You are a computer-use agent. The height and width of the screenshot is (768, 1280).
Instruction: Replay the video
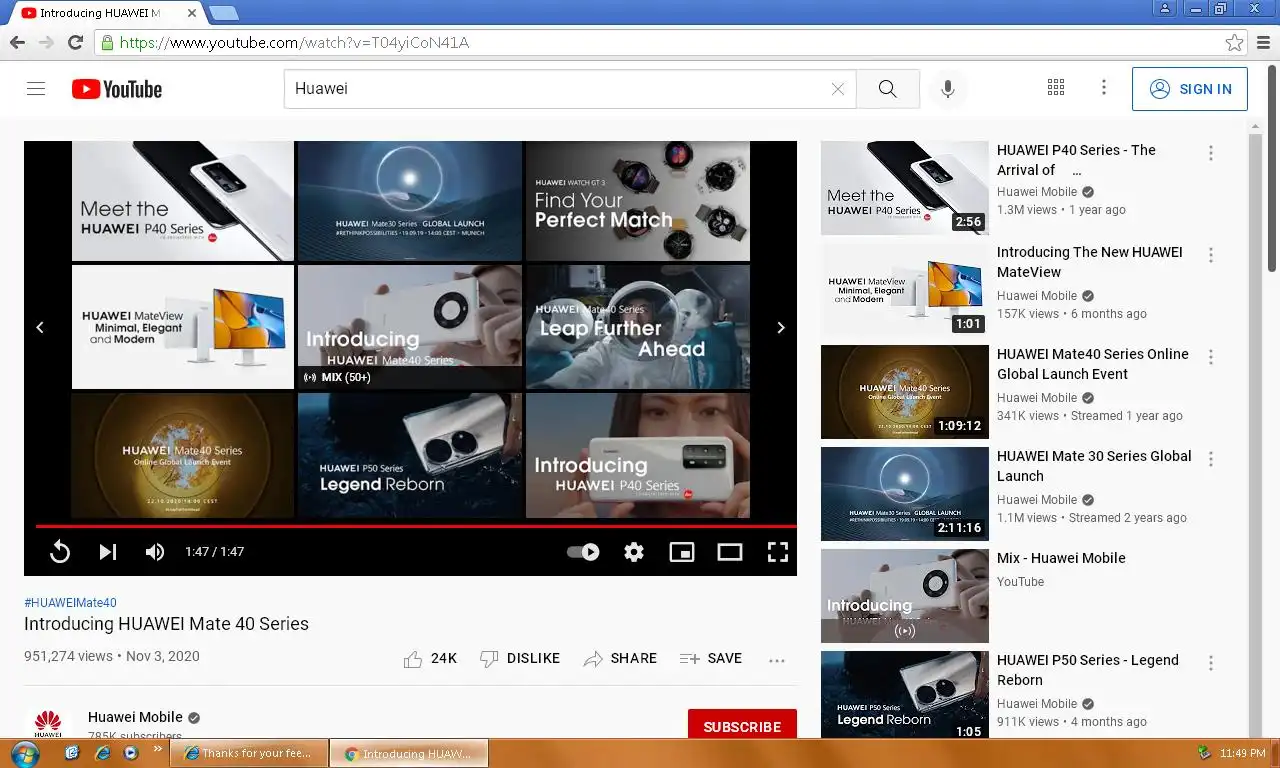click(x=60, y=552)
